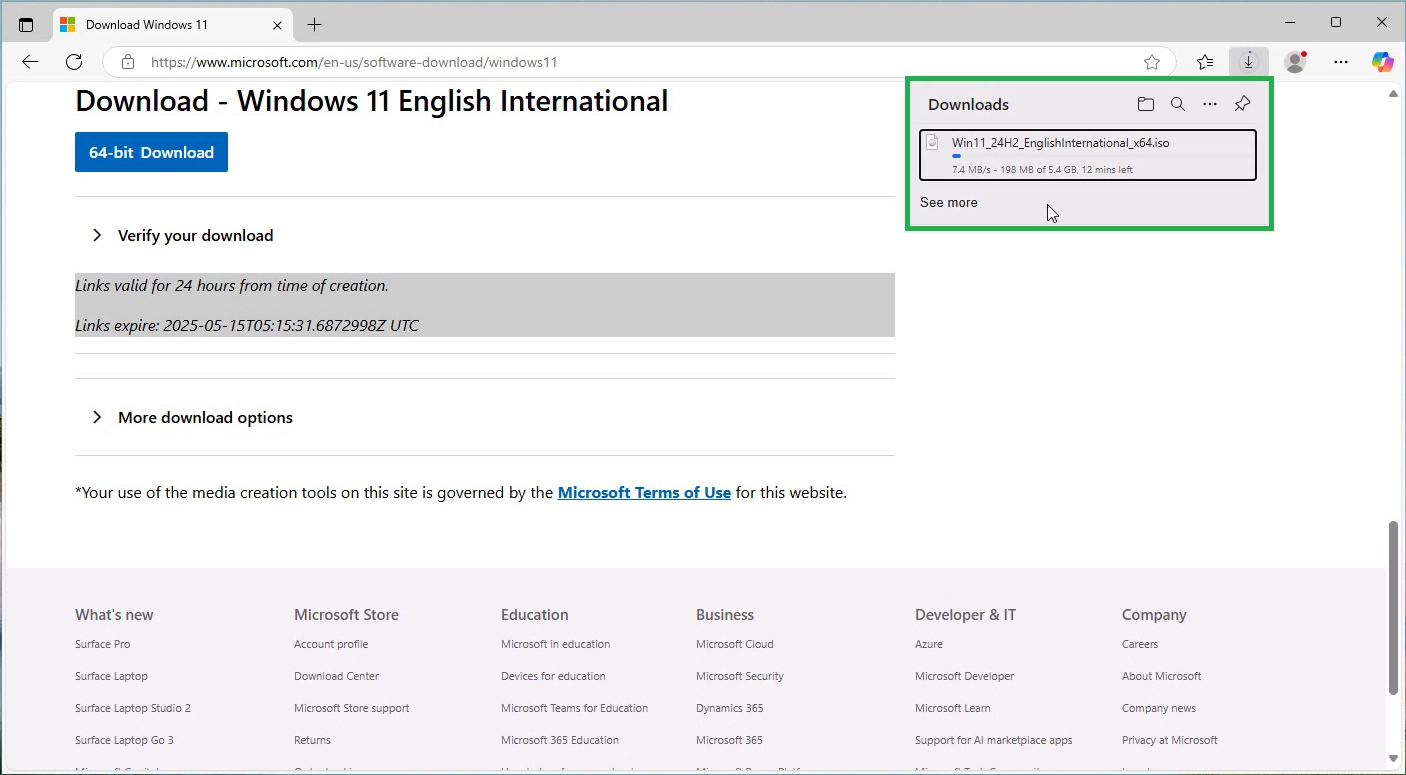Open Returns link in footer

pos(312,740)
